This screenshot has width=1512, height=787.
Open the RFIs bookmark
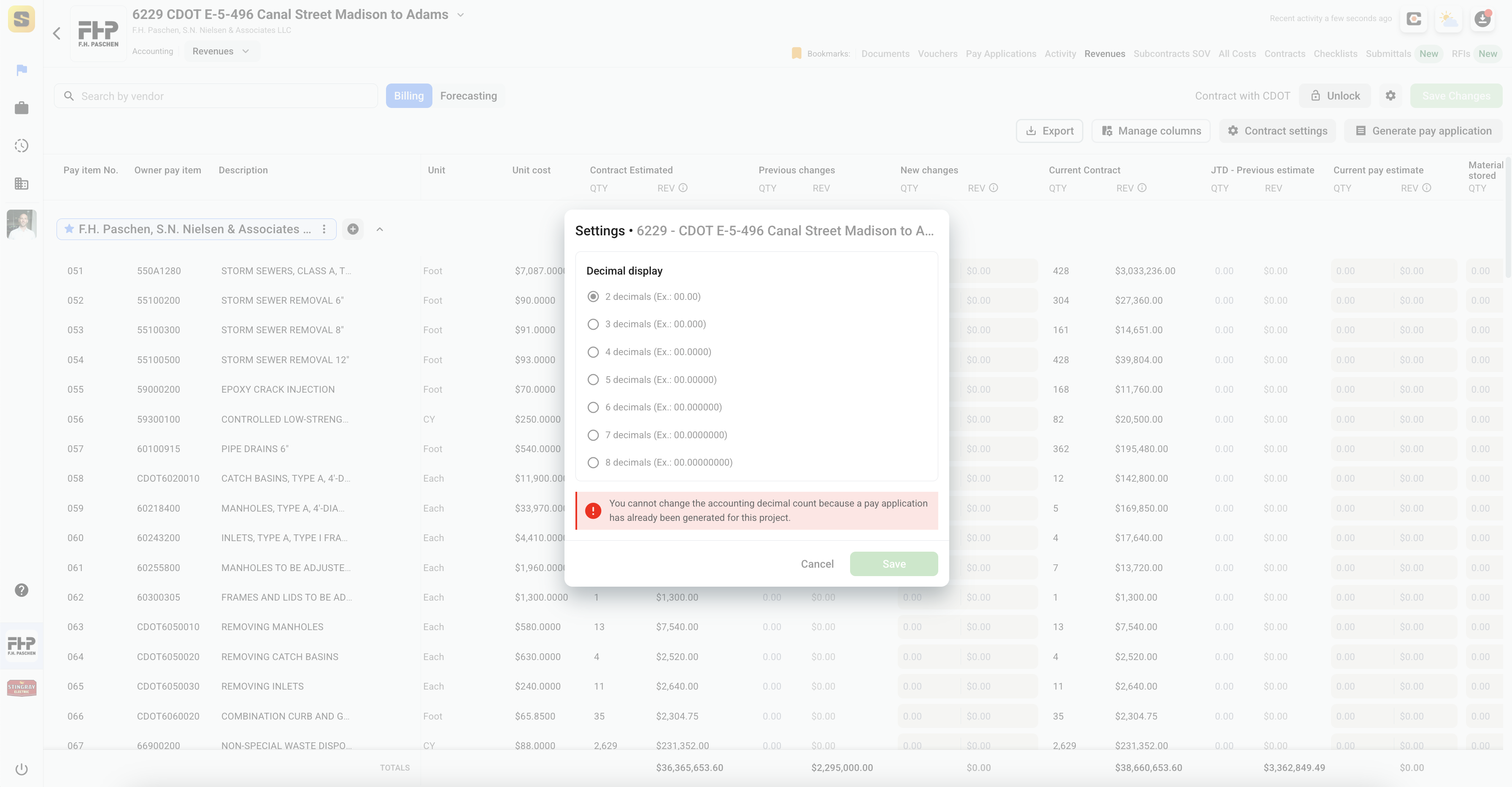click(1461, 54)
